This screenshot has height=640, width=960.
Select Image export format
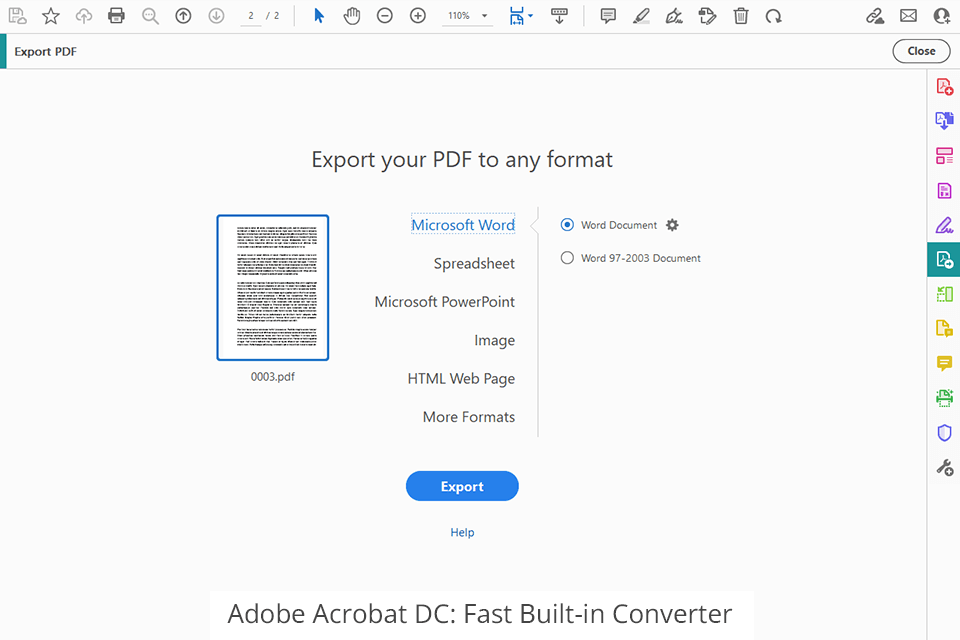pos(494,341)
